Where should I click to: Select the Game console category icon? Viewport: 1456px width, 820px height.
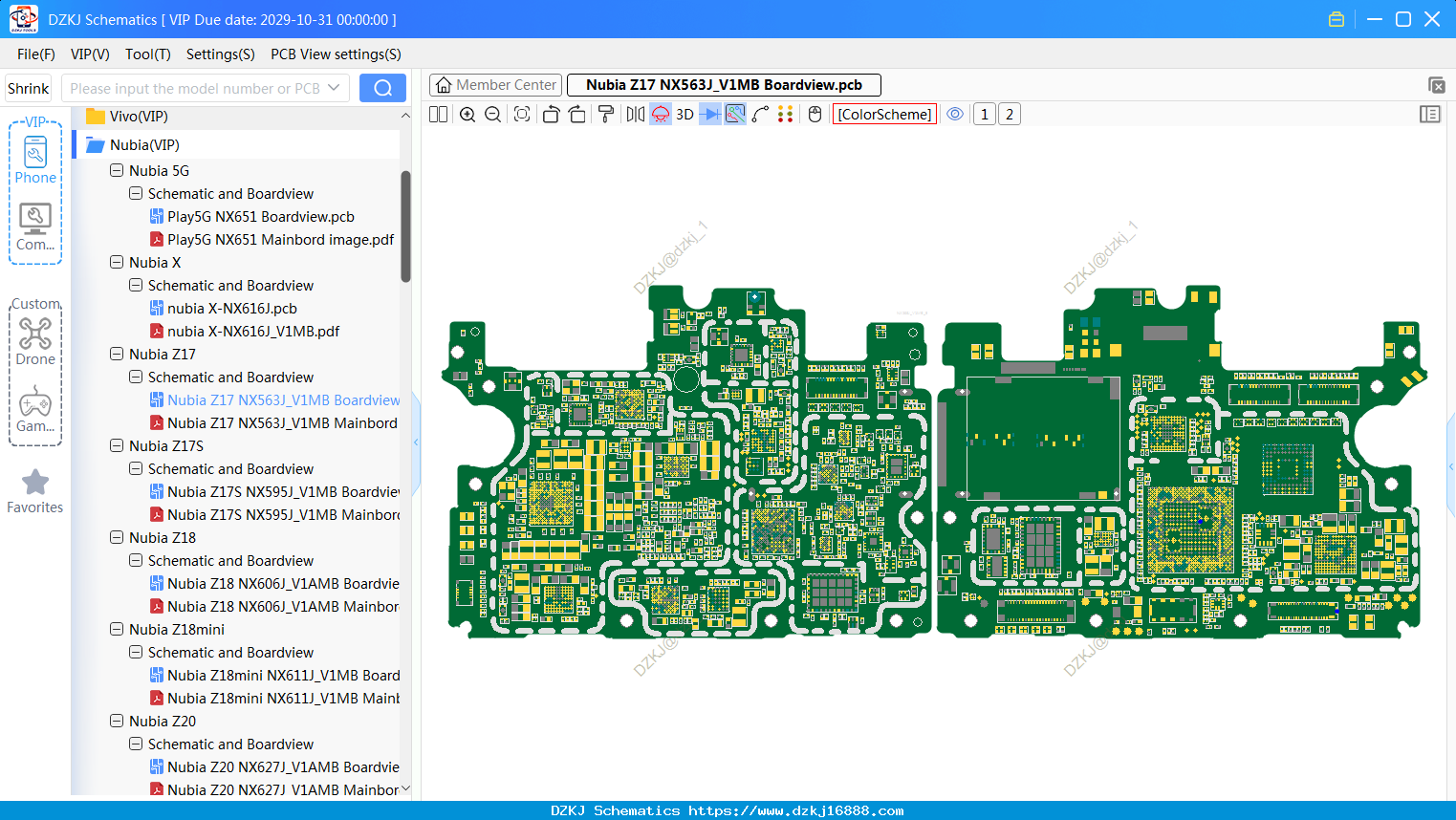(x=35, y=409)
